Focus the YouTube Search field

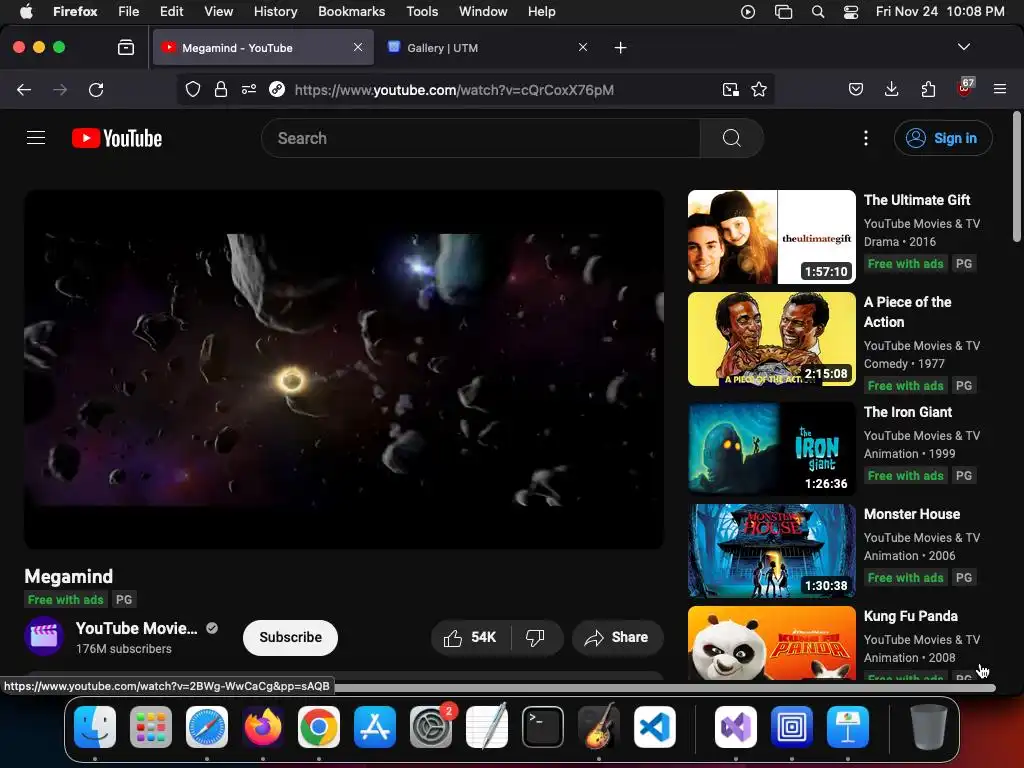[x=480, y=138]
